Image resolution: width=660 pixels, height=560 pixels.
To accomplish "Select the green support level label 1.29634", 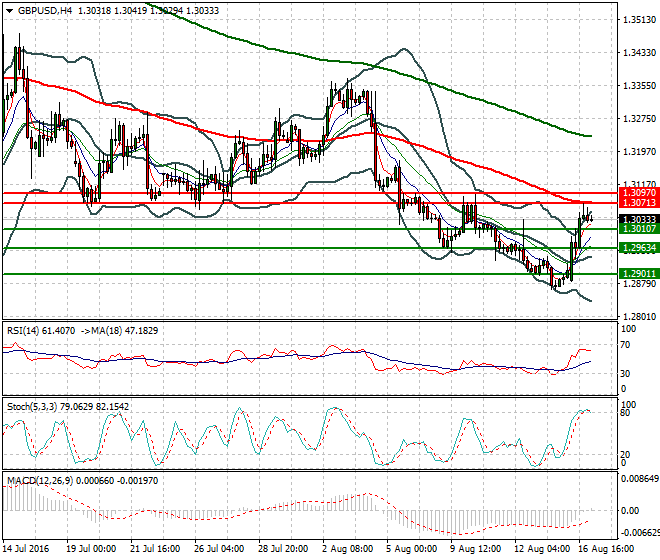I will tap(639, 248).
